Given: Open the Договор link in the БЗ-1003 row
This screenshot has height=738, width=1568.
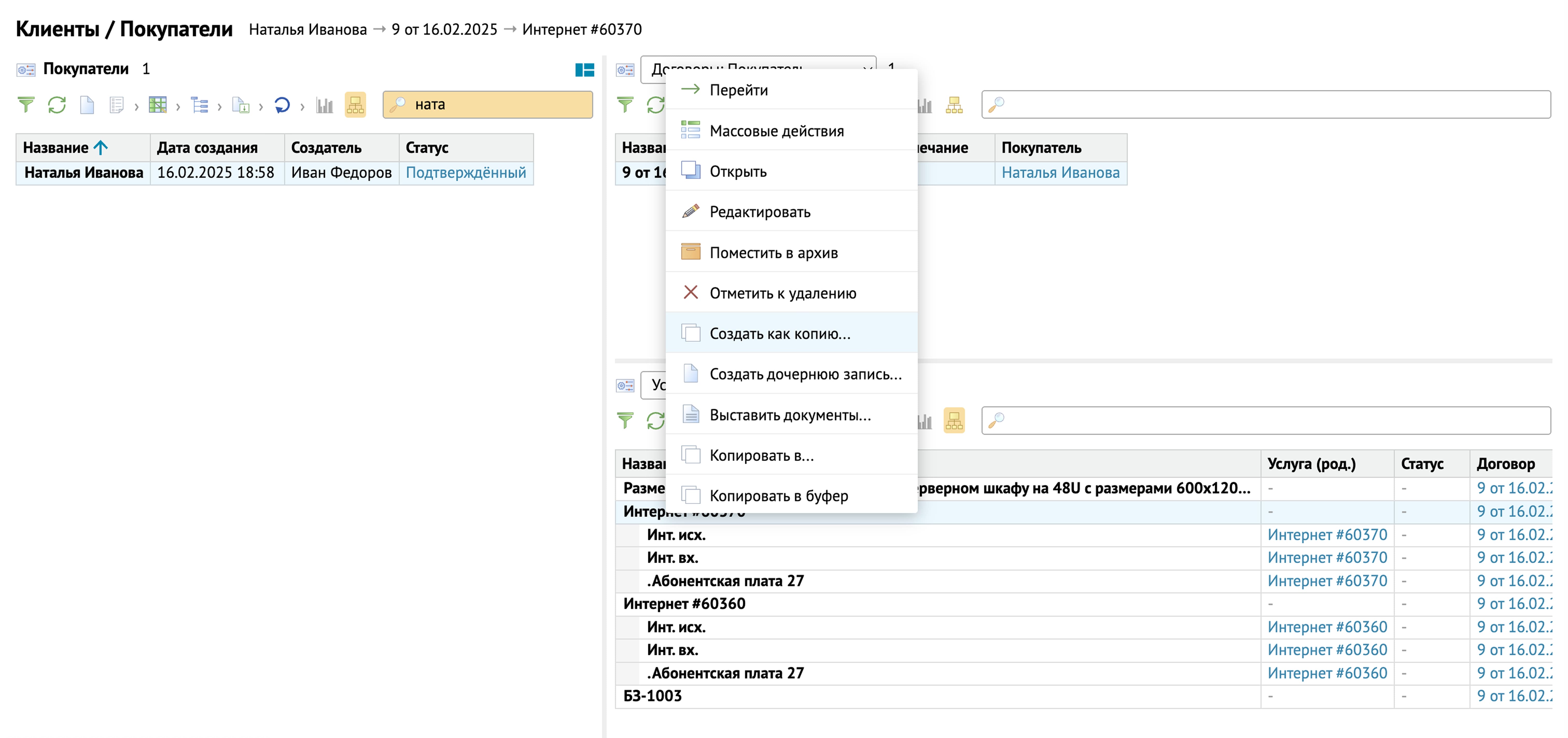Looking at the screenshot, I should click(1514, 696).
